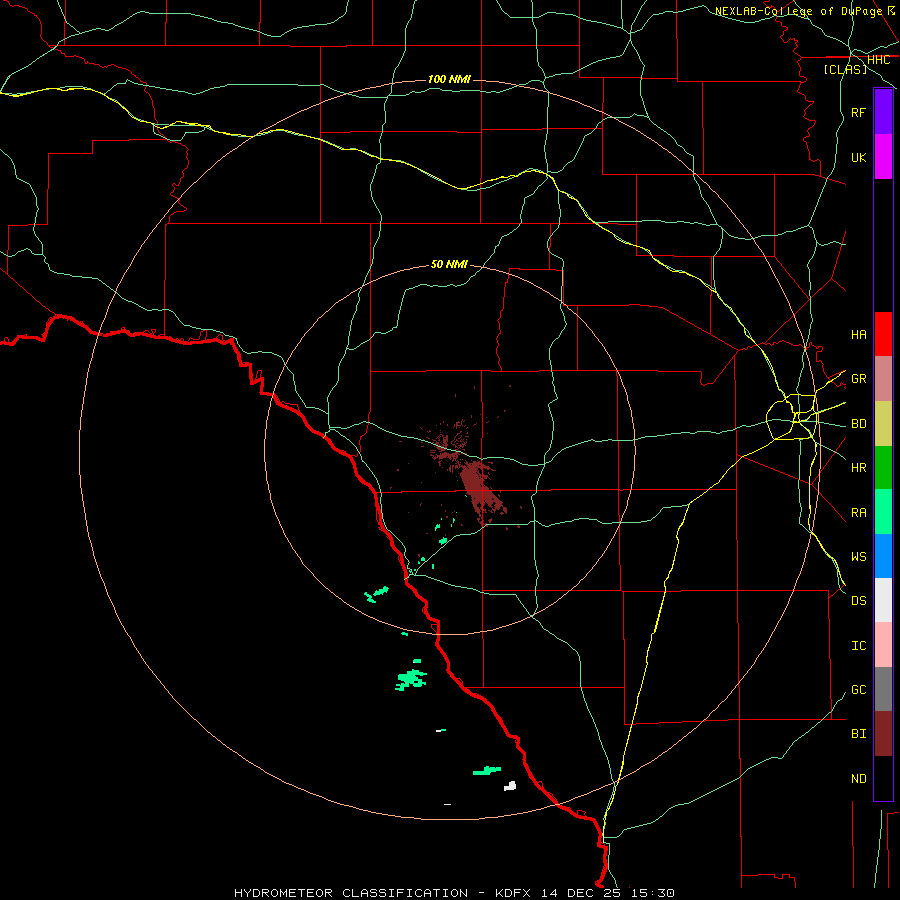Click the HR legend label
Viewport: 900px width, 900px height.
pyautogui.click(x=858, y=468)
